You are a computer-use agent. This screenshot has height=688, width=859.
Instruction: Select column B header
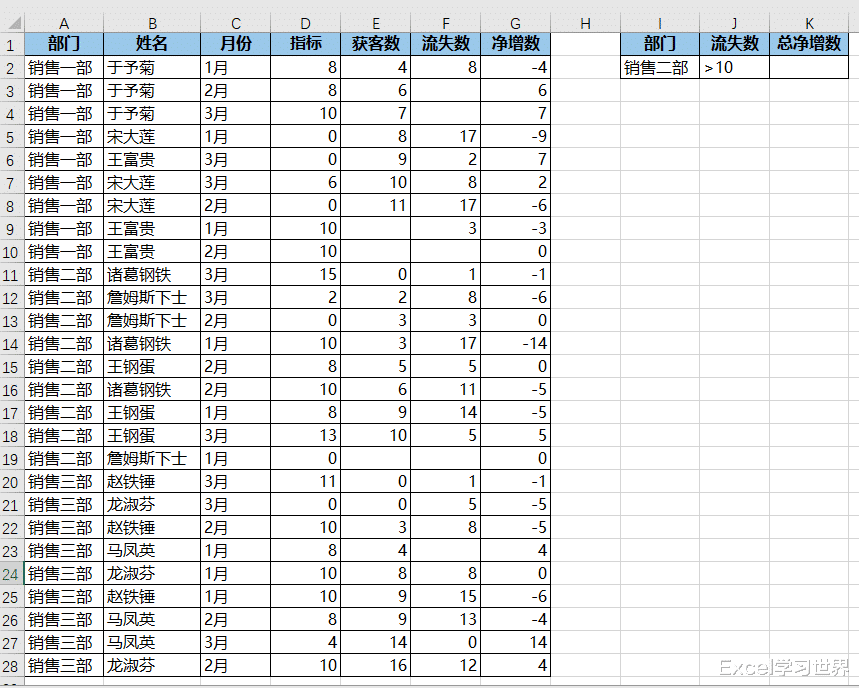point(152,24)
